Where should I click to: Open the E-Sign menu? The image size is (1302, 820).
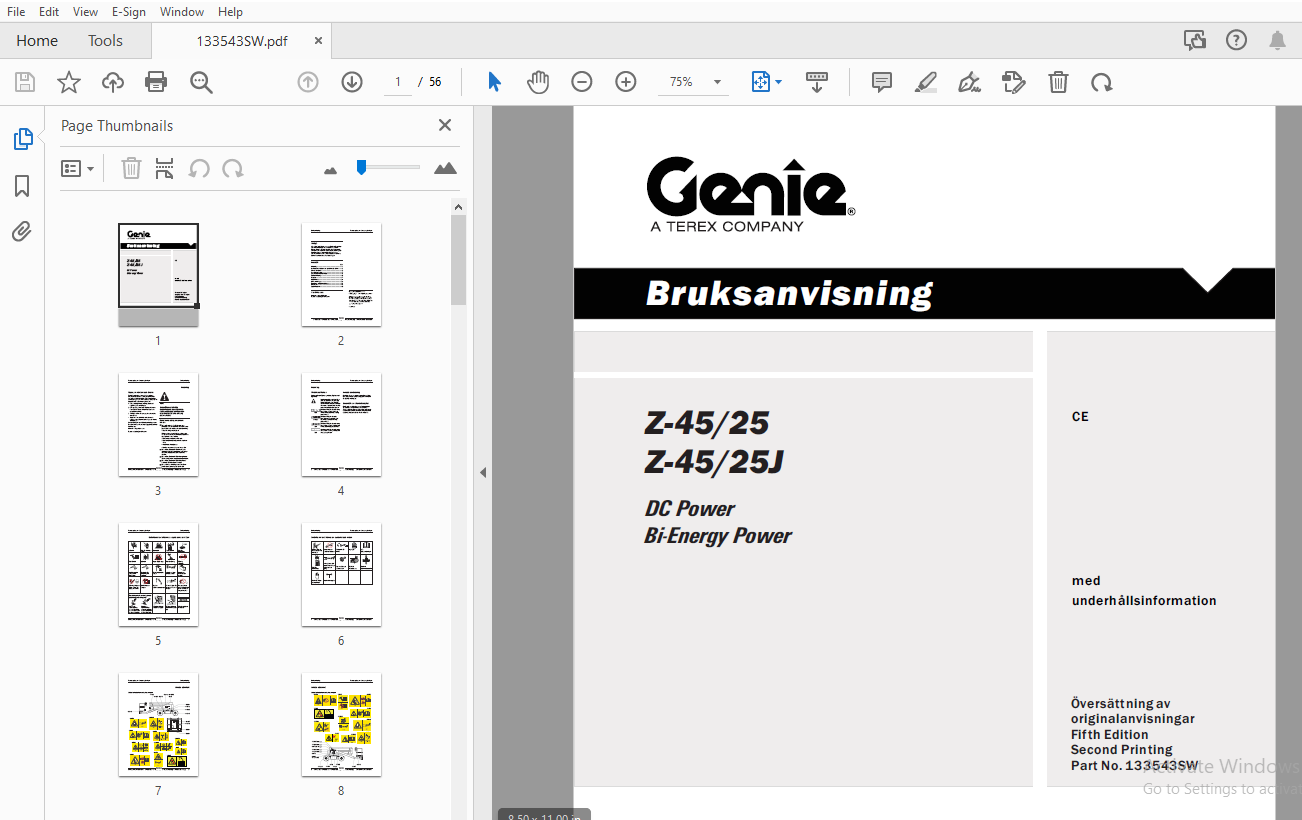(128, 12)
